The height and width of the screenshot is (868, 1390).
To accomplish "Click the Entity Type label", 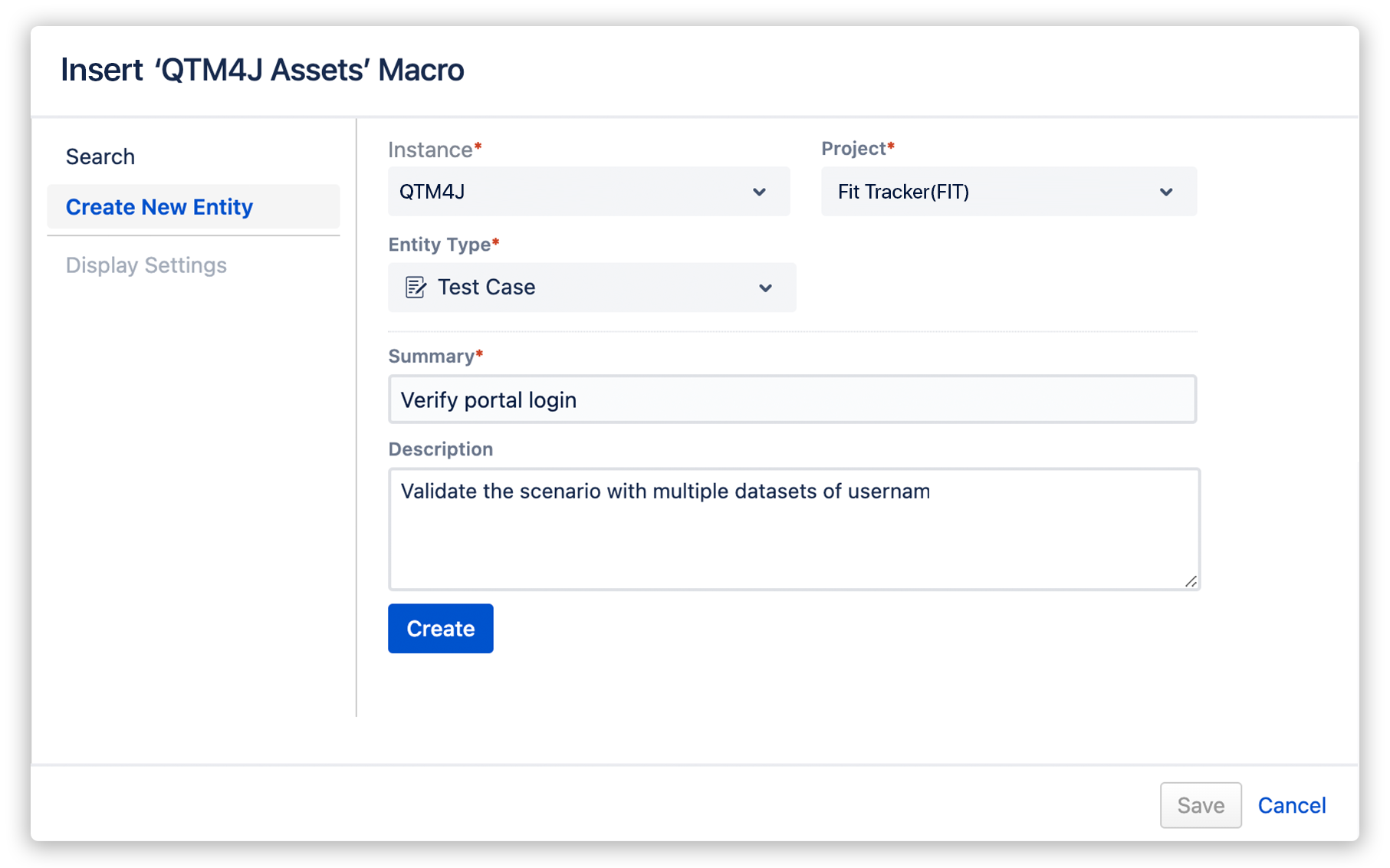I will pyautogui.click(x=444, y=245).
